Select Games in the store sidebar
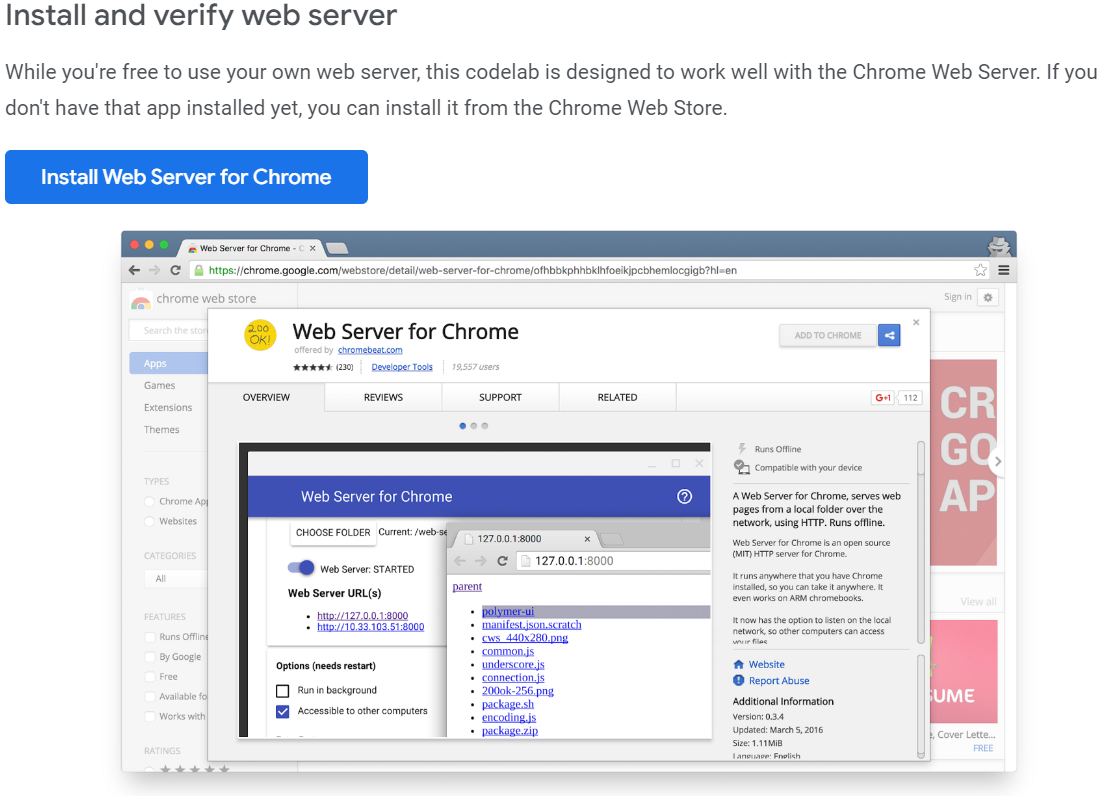Screen dimensions: 1106x796 coord(160,387)
